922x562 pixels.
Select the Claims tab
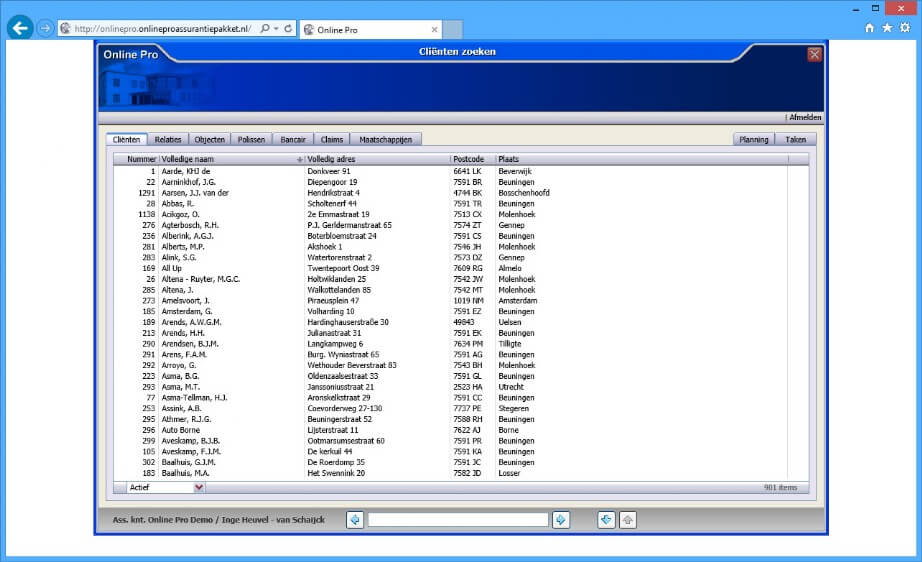pos(332,139)
